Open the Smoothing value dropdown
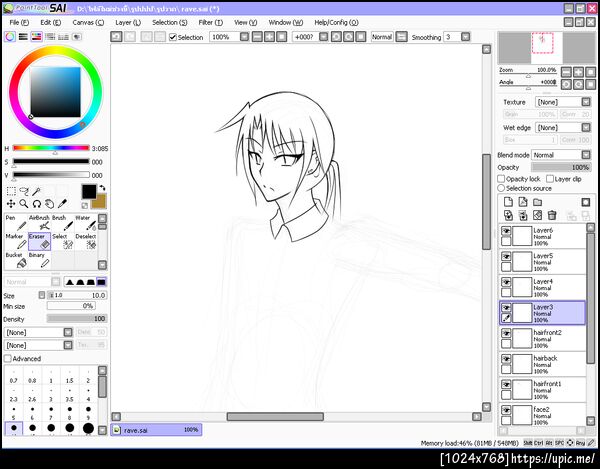 click(x=465, y=37)
